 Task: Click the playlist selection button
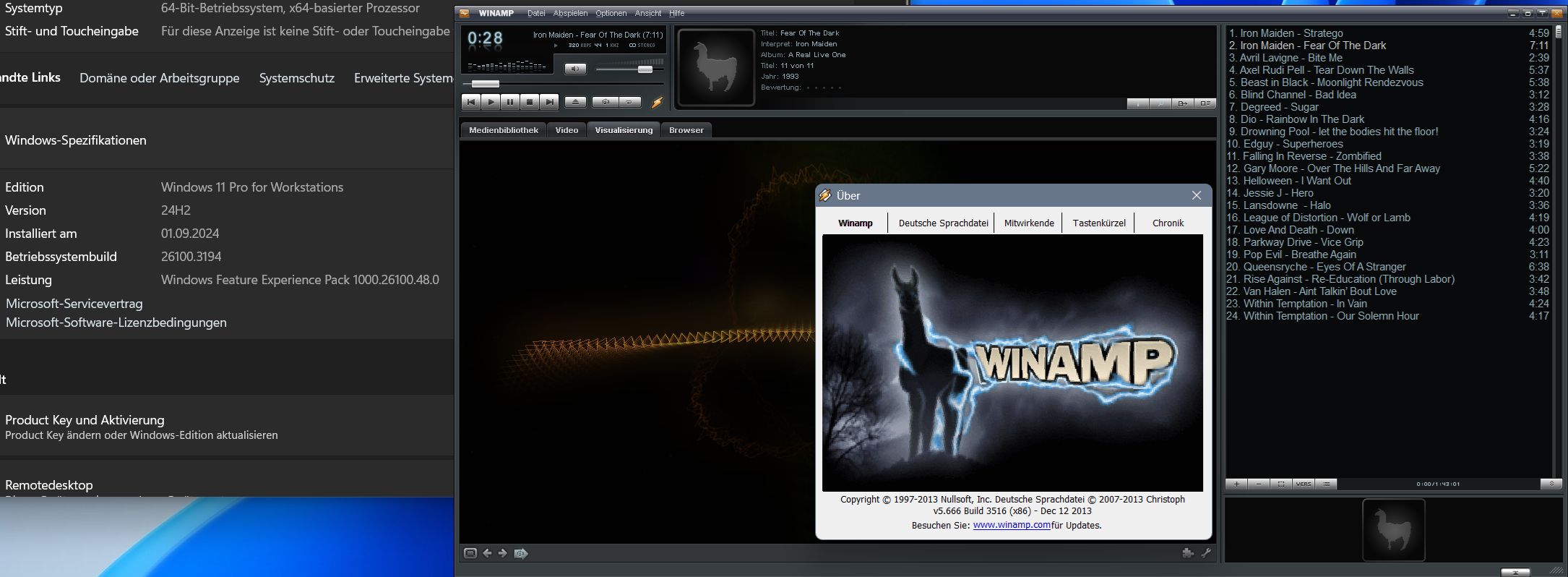click(x=1281, y=484)
